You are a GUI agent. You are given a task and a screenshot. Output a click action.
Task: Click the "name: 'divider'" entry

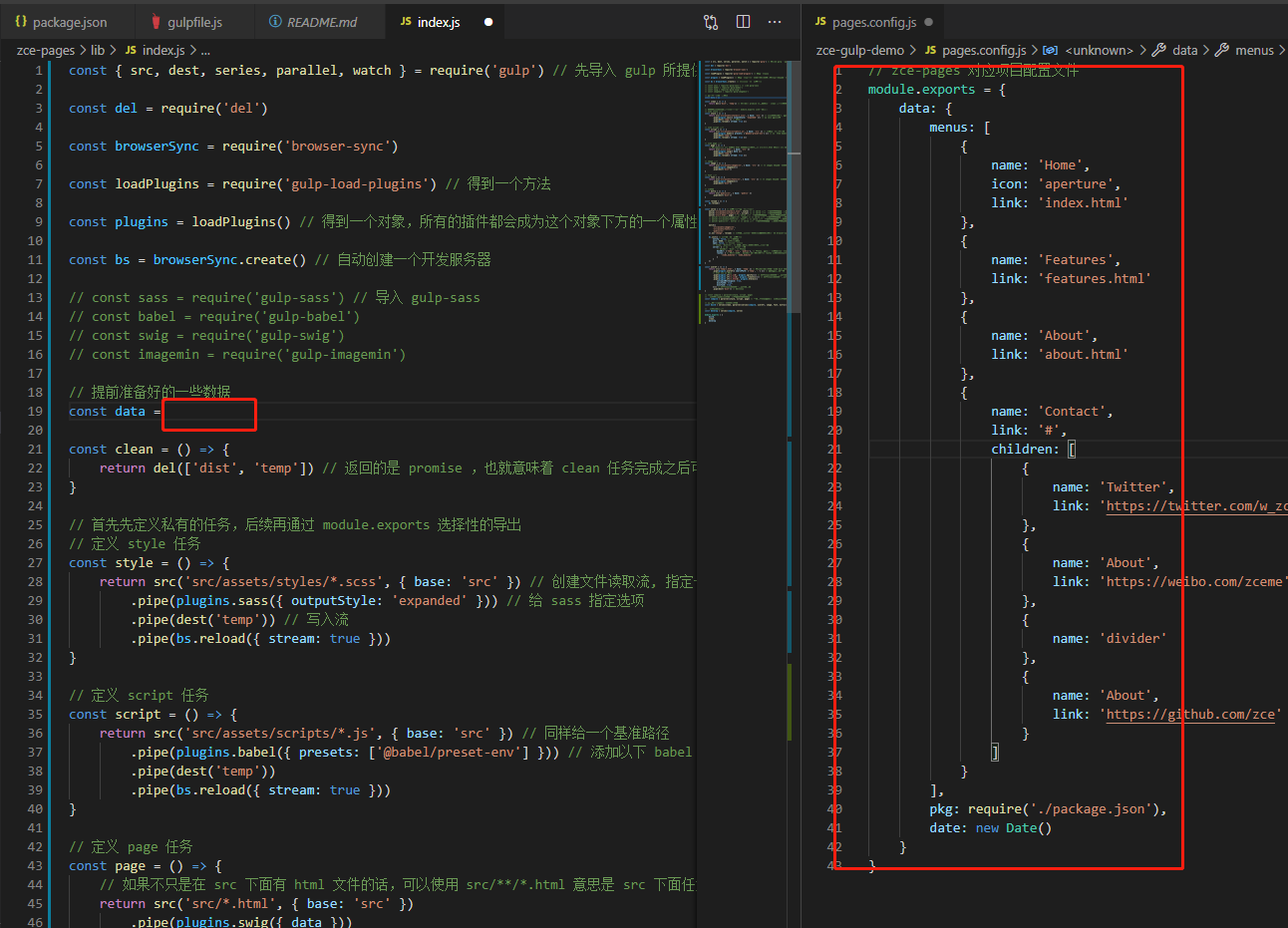point(1110,639)
